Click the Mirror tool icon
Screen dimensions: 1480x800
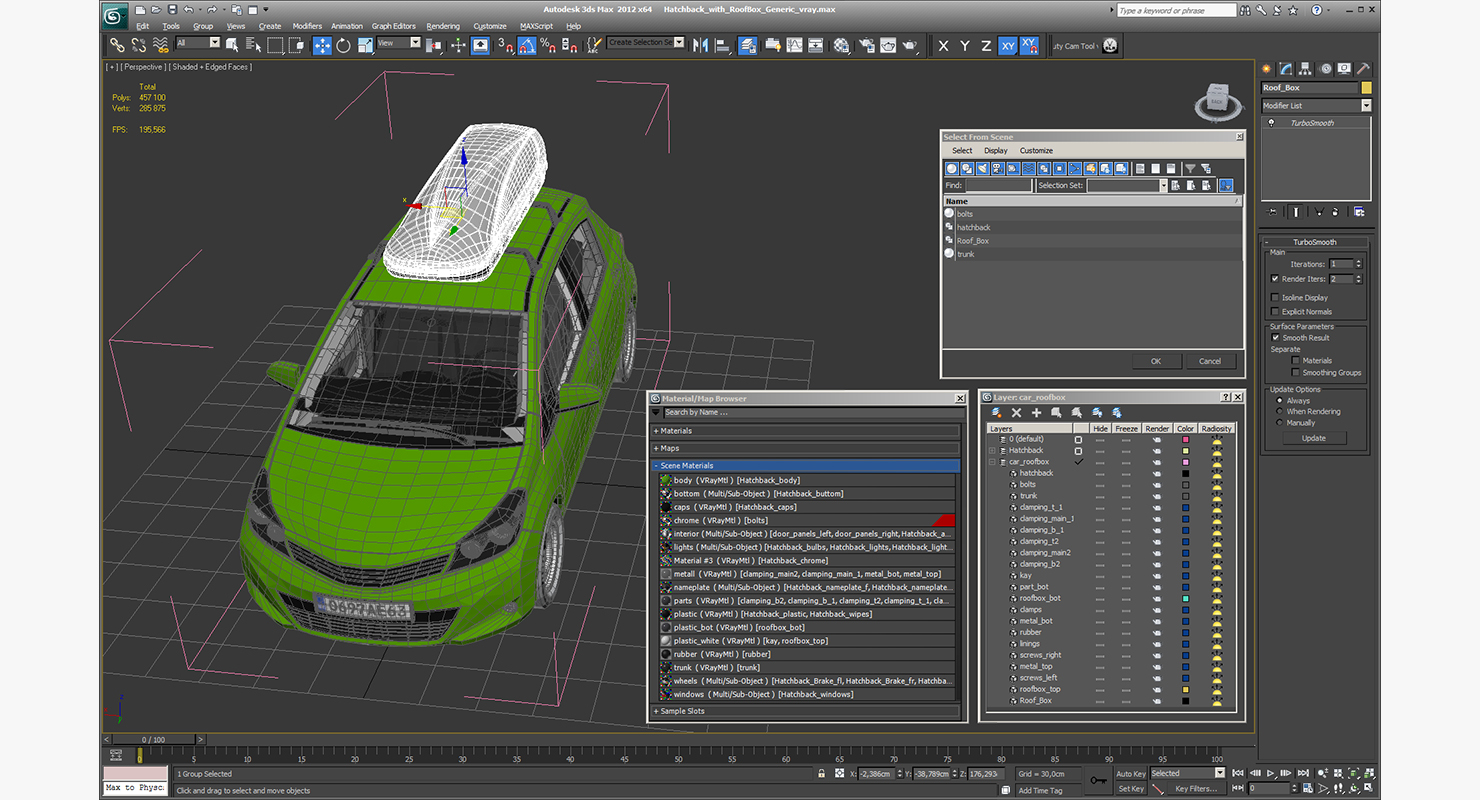700,45
